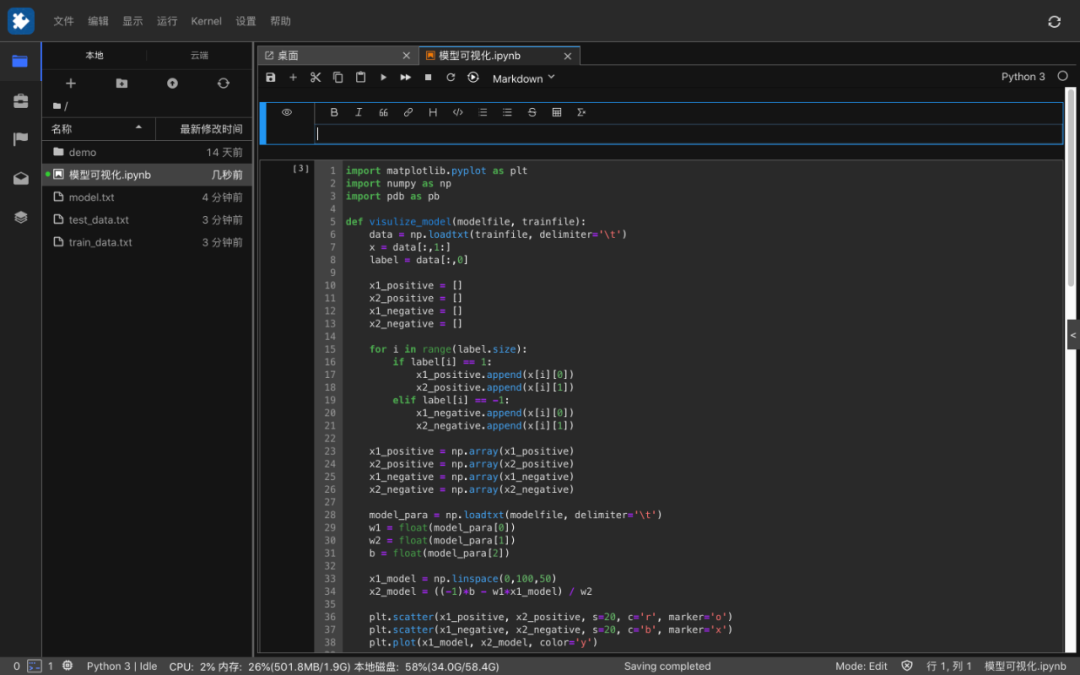
Task: Upload a file using the upload icon
Action: [x=172, y=84]
